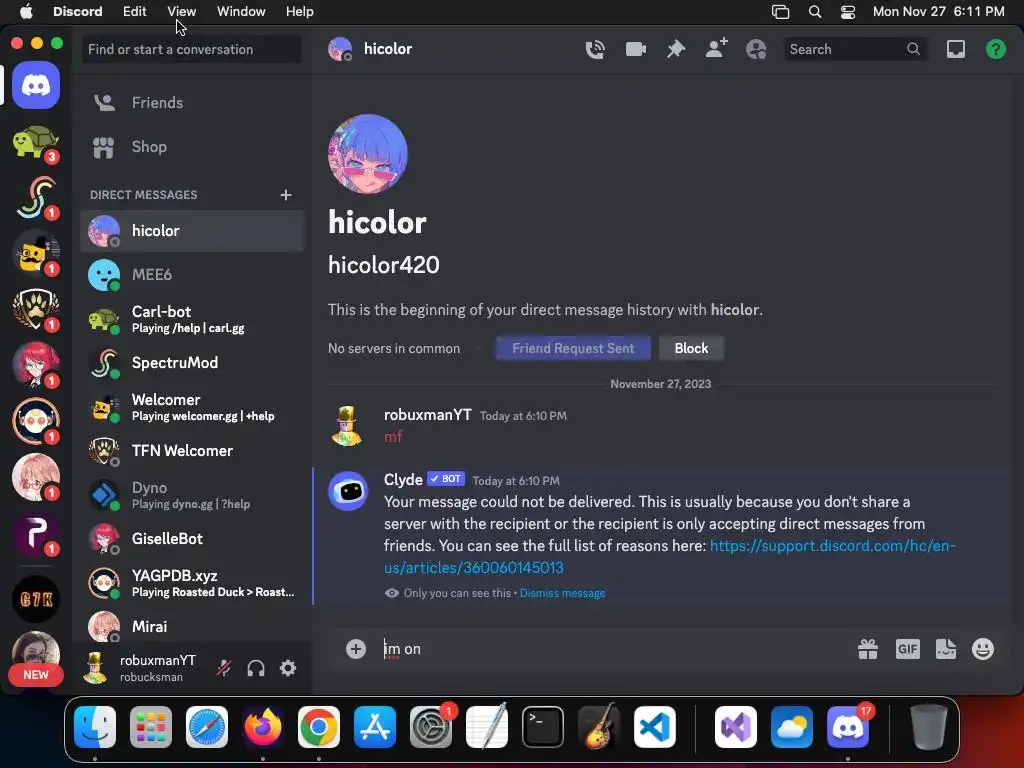Image resolution: width=1024 pixels, height=768 pixels.
Task: Send a gift with the gift icon
Action: point(868,648)
